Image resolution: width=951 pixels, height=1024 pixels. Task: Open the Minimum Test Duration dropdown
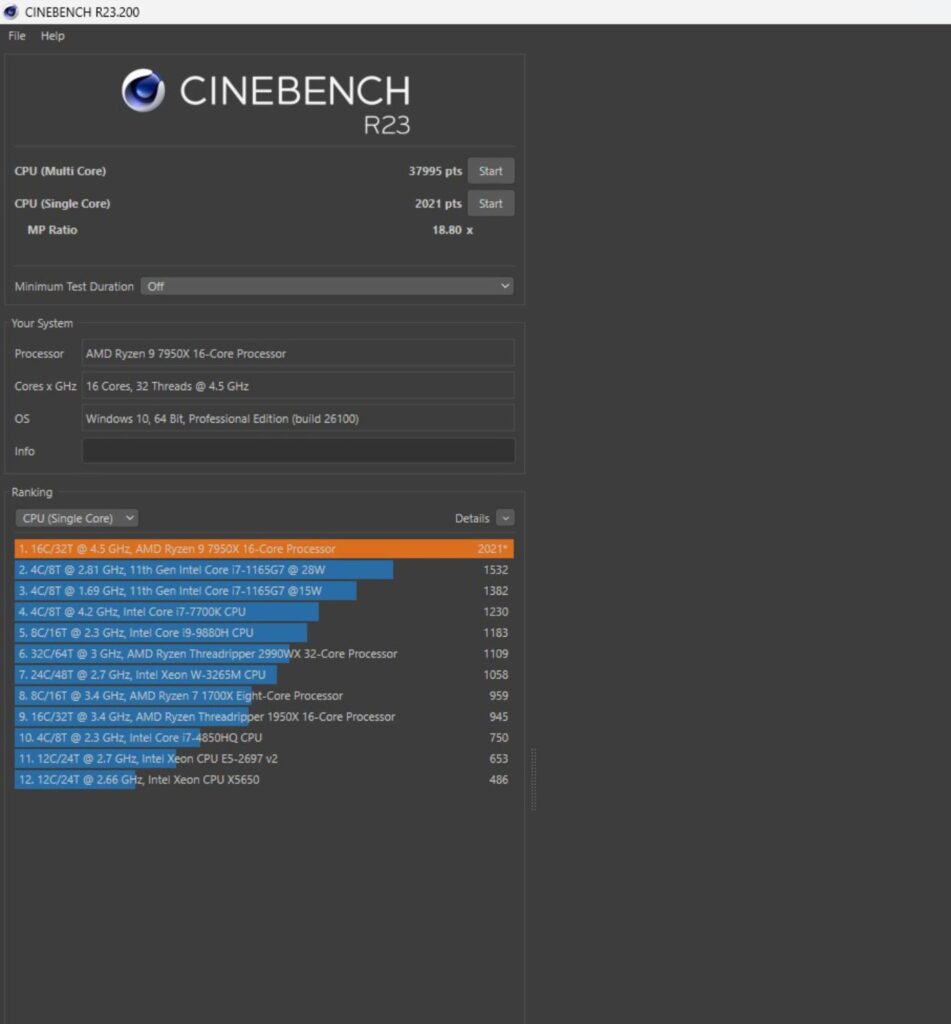click(327, 286)
